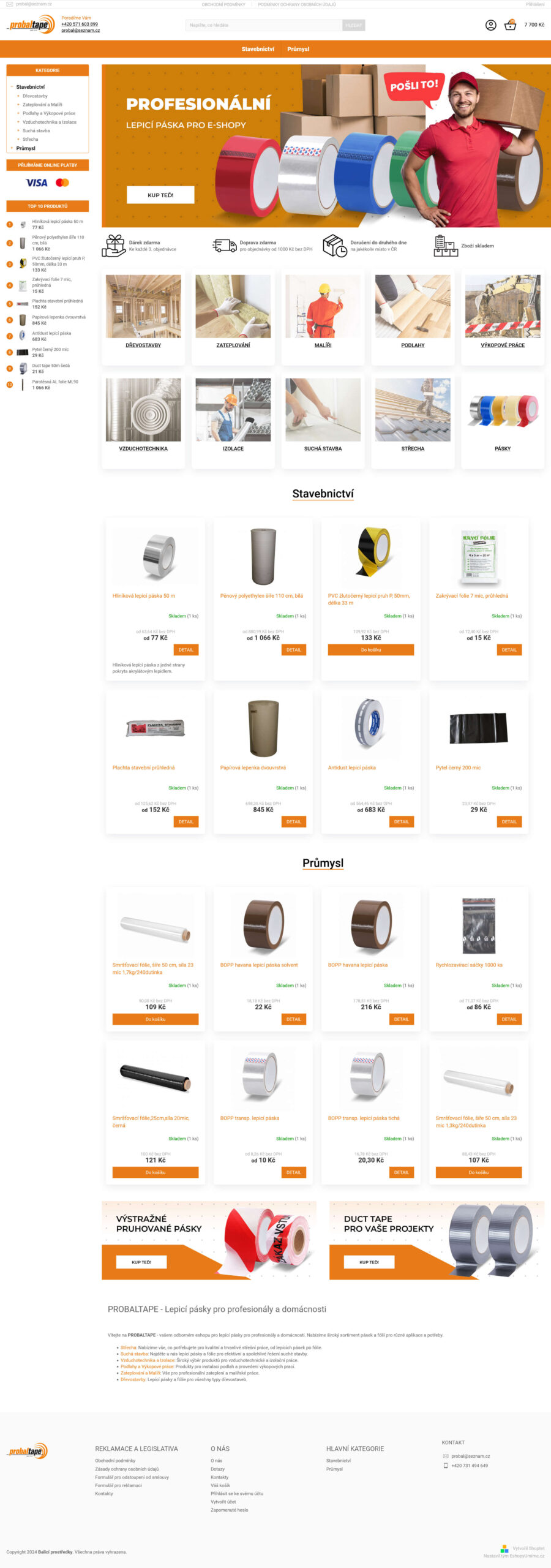The width and height of the screenshot is (551, 1568).
Task: Add PVC žlutočerný pruh to cart
Action: click(x=371, y=650)
